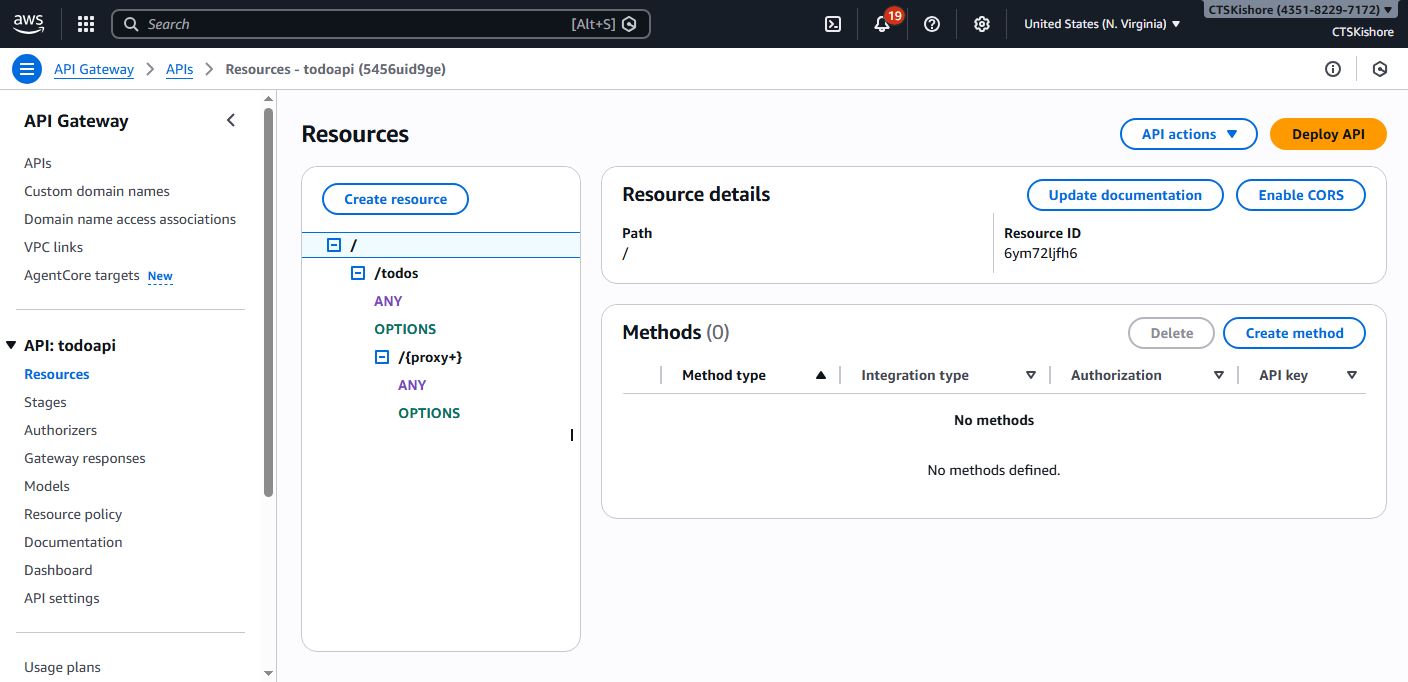Open the region selector dropdown
The width and height of the screenshot is (1408, 682).
click(x=1102, y=24)
